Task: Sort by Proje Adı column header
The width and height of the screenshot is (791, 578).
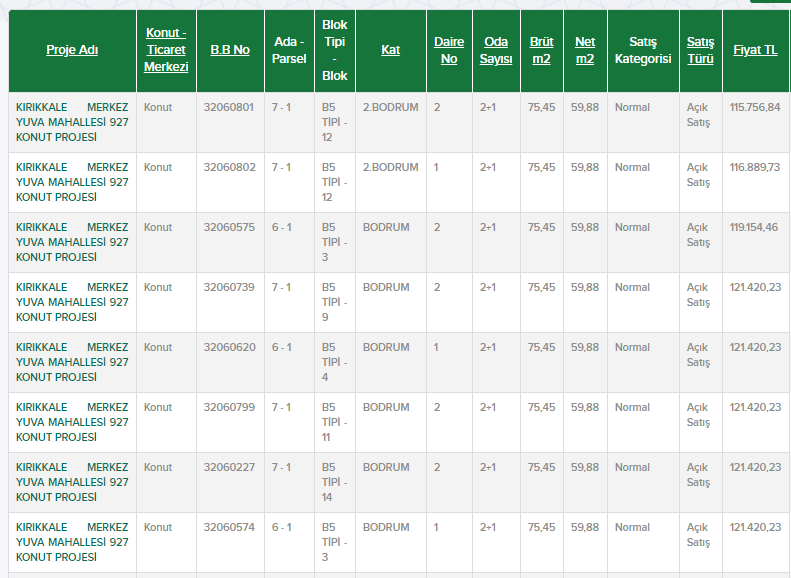Action: (72, 50)
